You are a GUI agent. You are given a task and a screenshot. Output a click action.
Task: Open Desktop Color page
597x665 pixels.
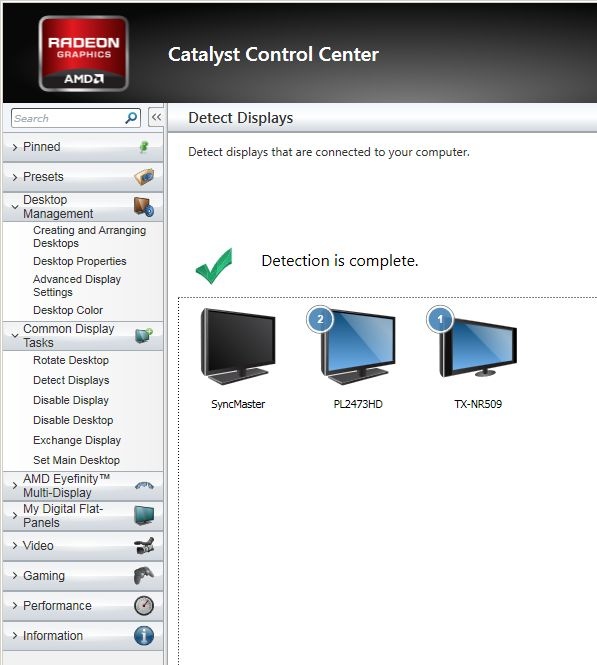click(68, 310)
